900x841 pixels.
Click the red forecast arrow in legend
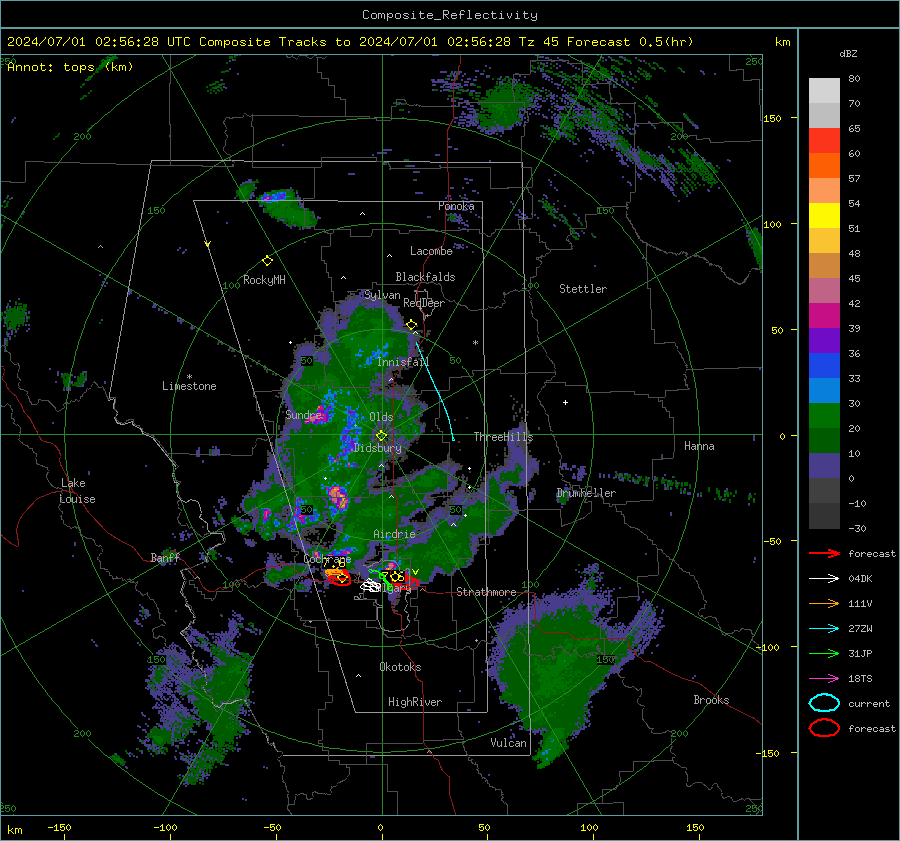824,553
